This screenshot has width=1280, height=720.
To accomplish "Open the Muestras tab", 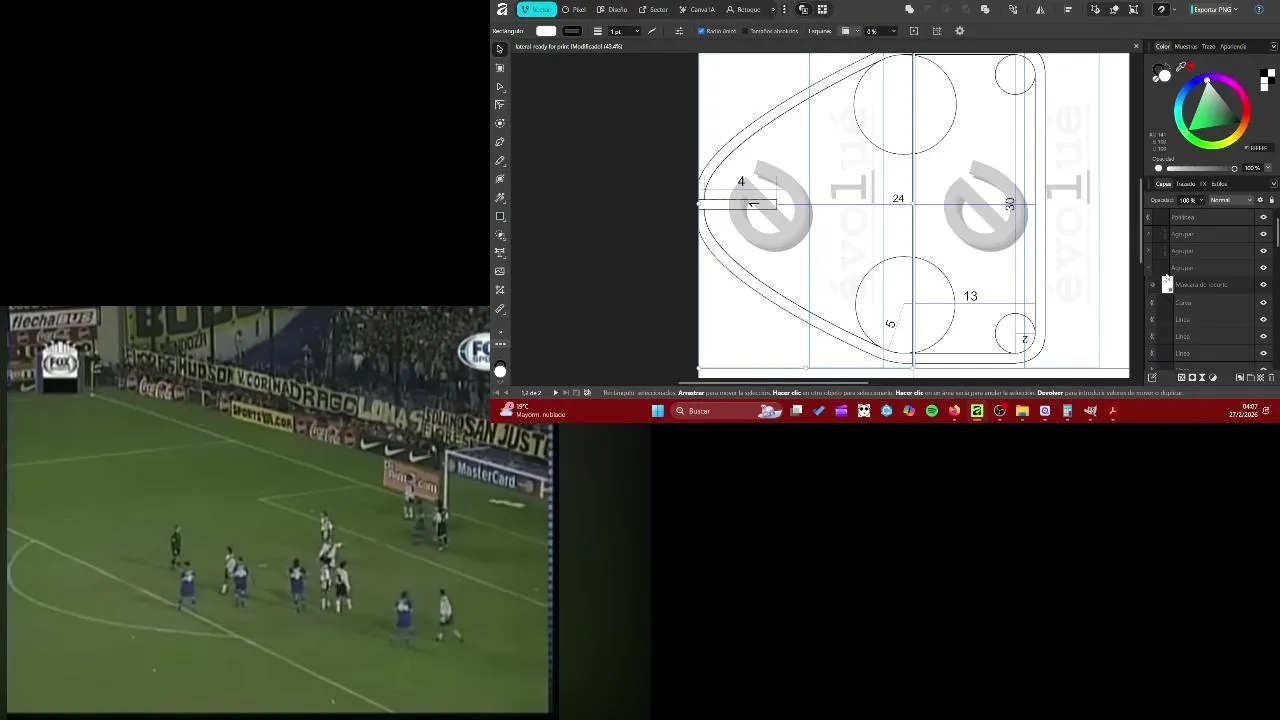I will (1186, 47).
